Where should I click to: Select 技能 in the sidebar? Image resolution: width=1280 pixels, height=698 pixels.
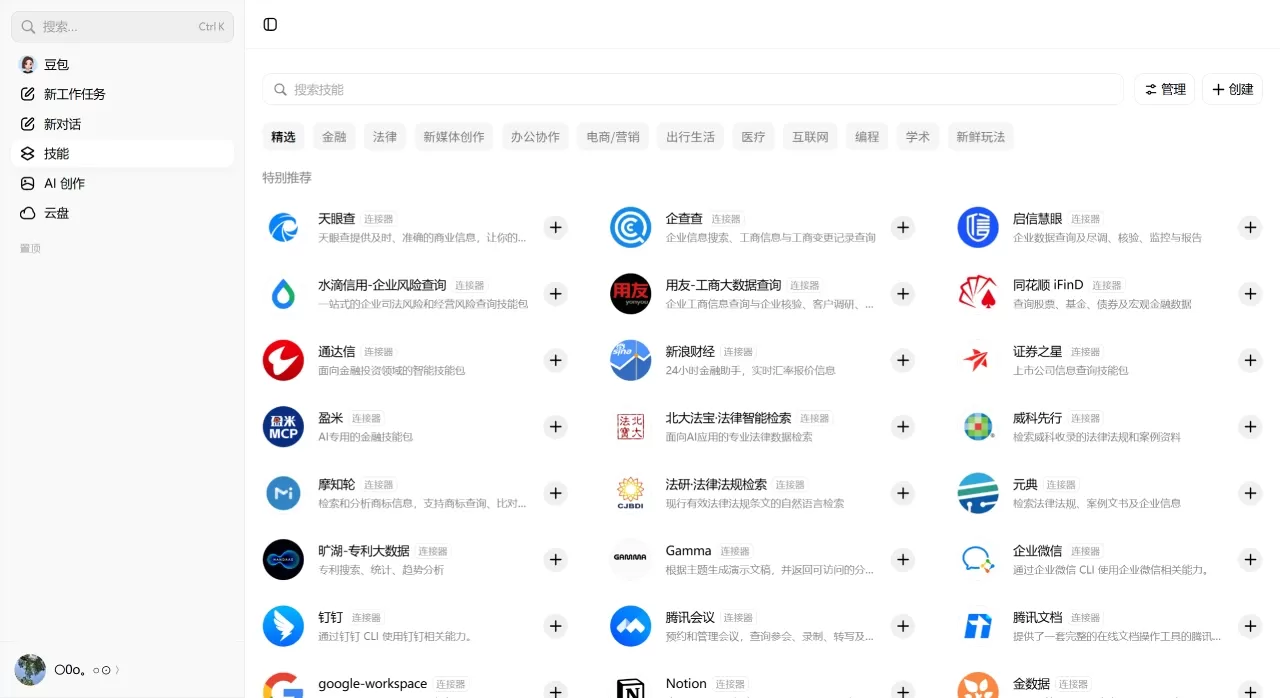(x=122, y=153)
